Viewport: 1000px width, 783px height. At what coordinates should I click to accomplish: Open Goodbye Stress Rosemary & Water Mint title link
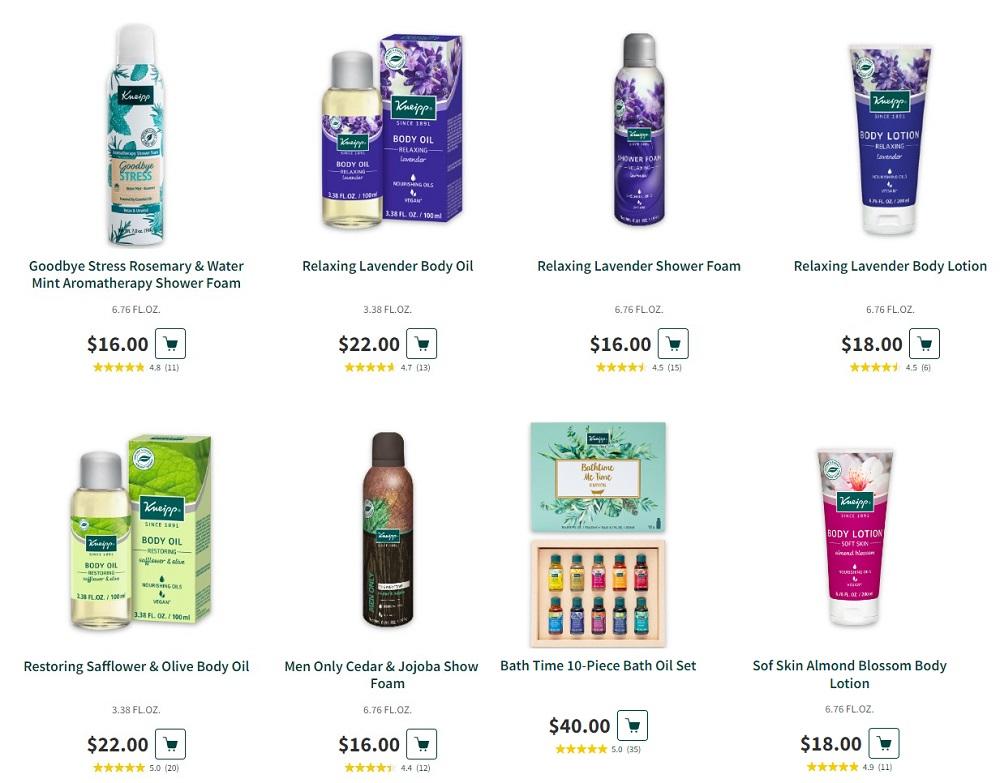pyautogui.click(x=136, y=274)
